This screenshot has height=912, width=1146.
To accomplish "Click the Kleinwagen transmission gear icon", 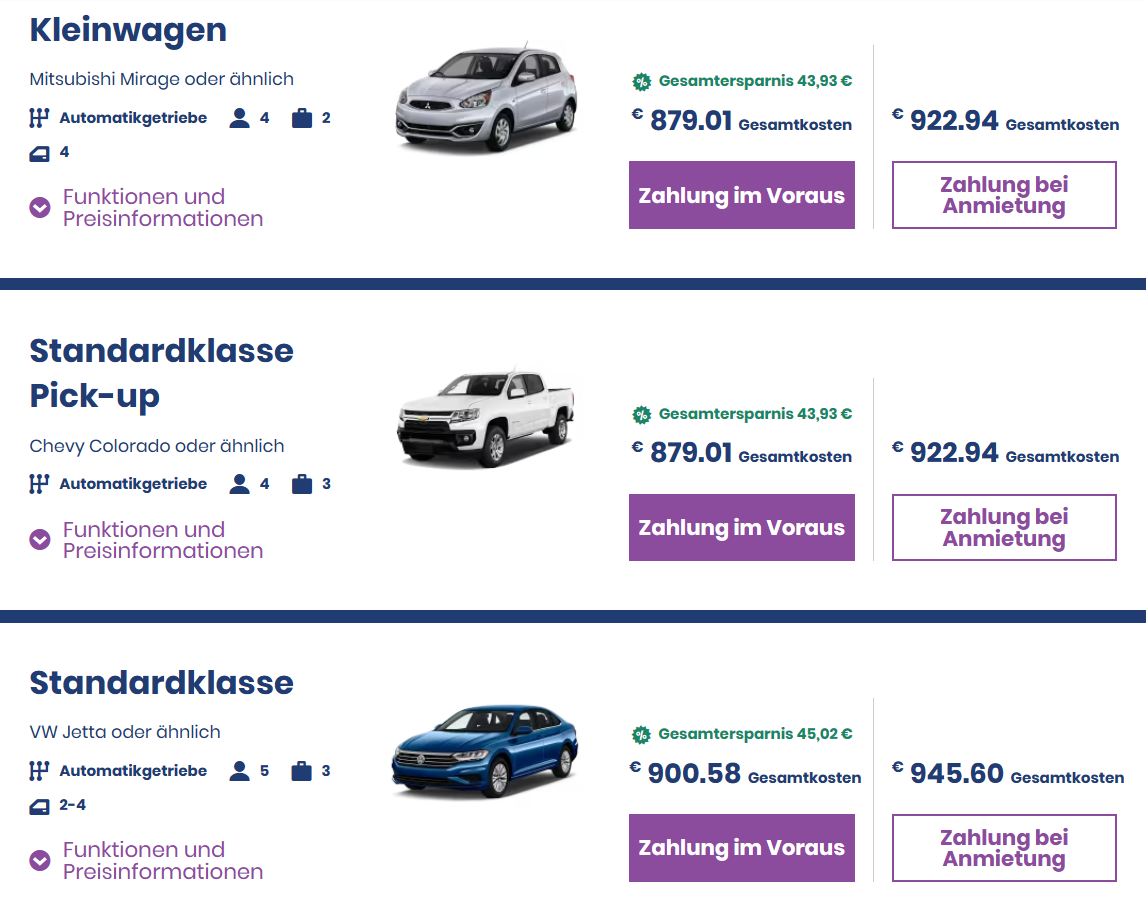I will (39, 118).
